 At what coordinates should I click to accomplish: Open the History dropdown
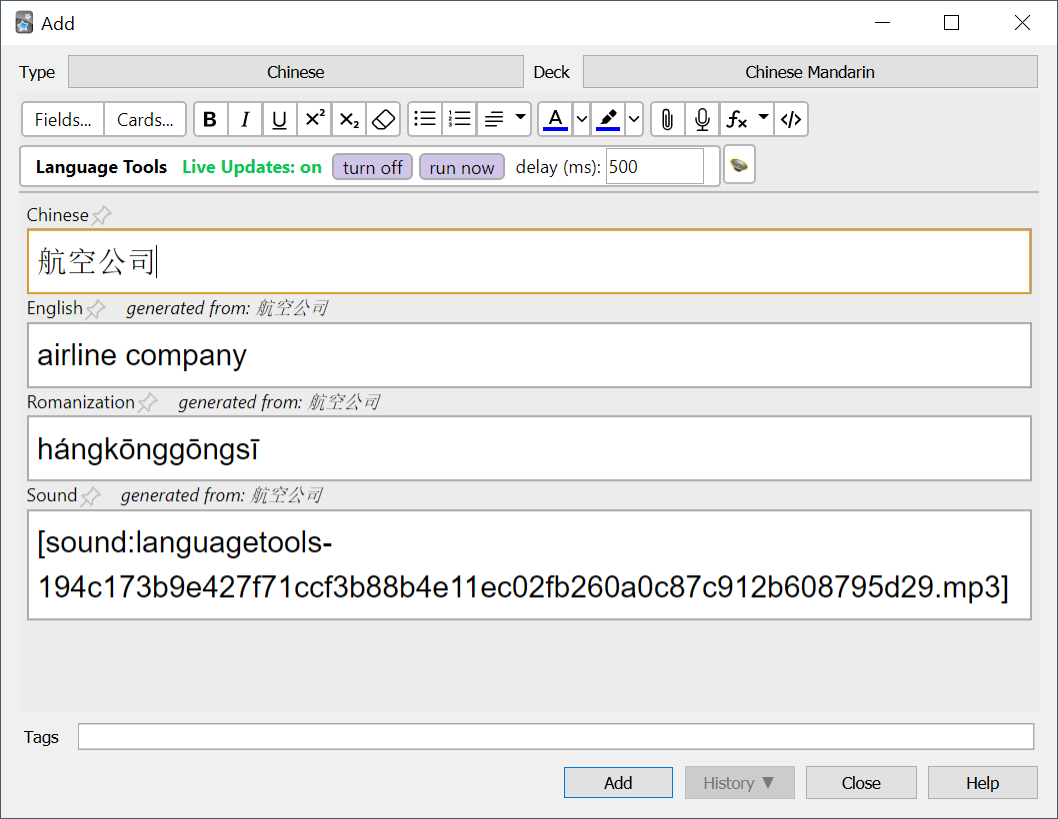pos(740,783)
